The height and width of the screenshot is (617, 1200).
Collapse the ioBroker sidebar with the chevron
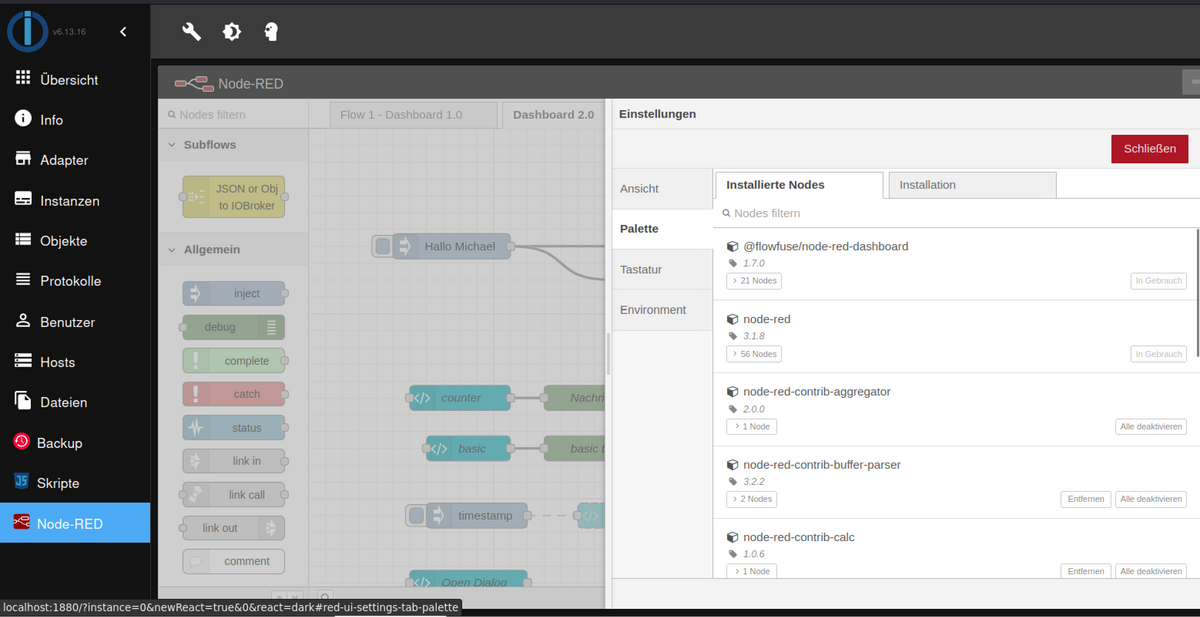(x=123, y=32)
